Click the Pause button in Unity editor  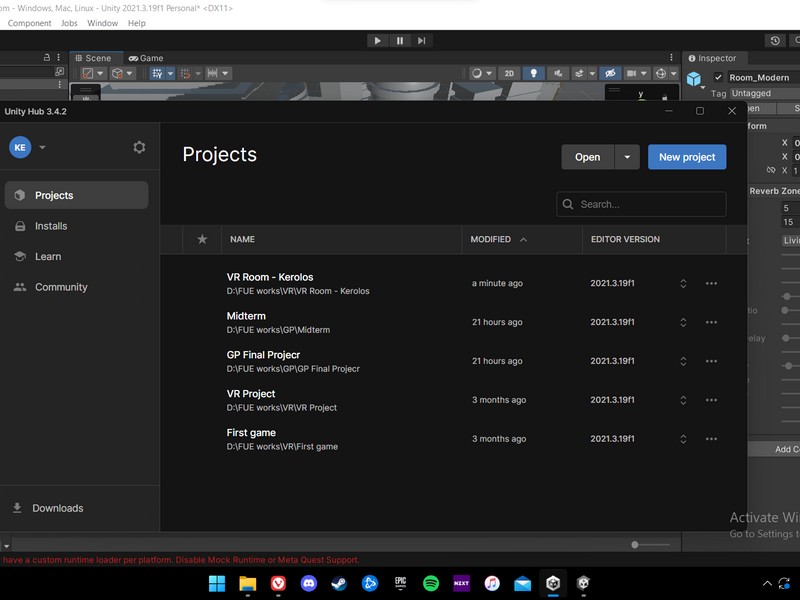(400, 41)
